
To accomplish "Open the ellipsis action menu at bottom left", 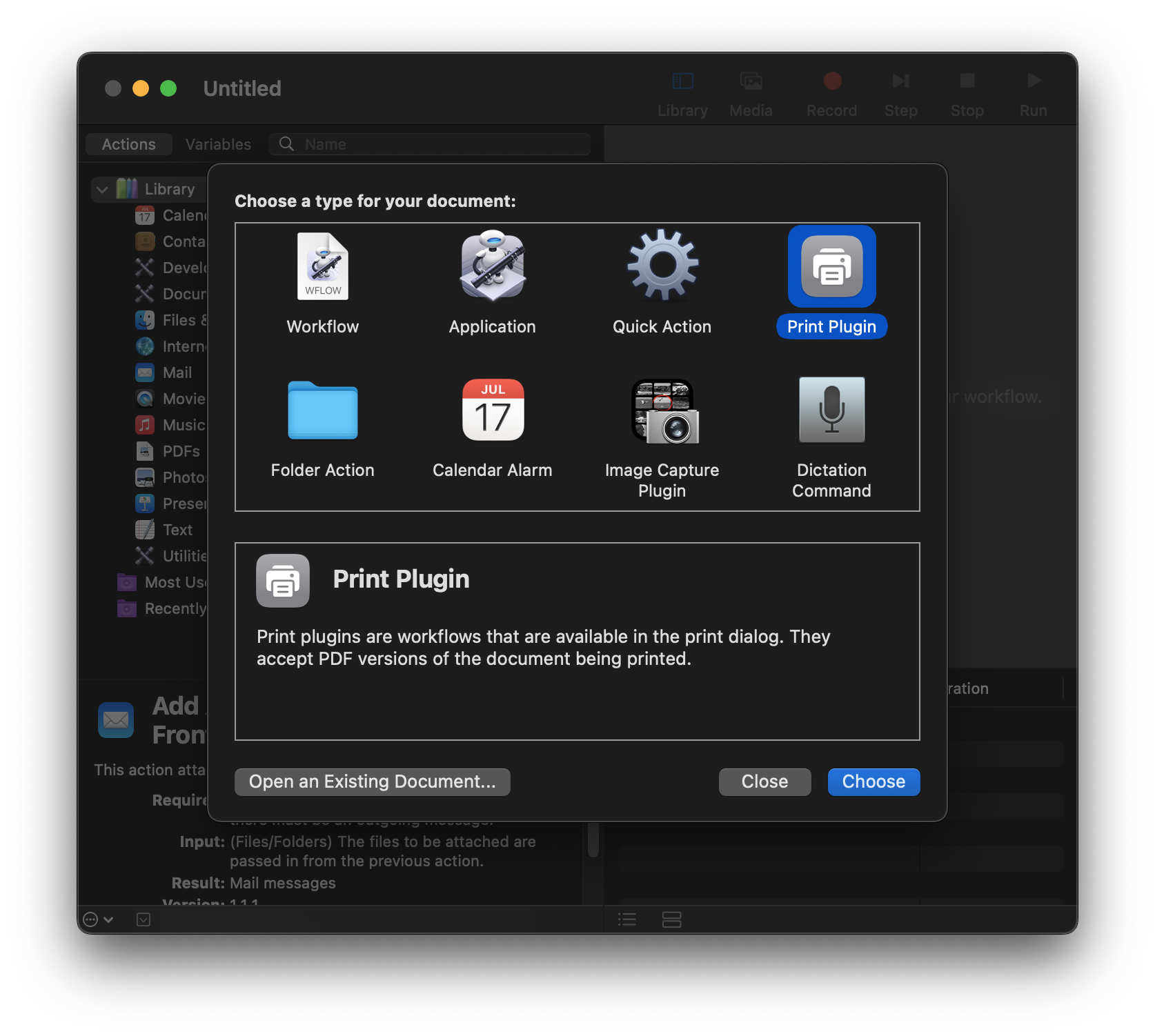I will coord(97,919).
